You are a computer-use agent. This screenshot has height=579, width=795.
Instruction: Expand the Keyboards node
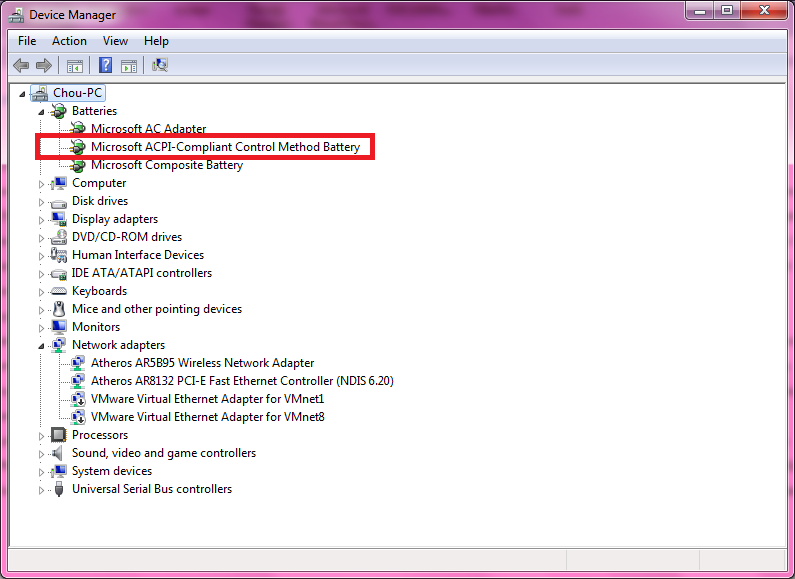click(x=41, y=292)
